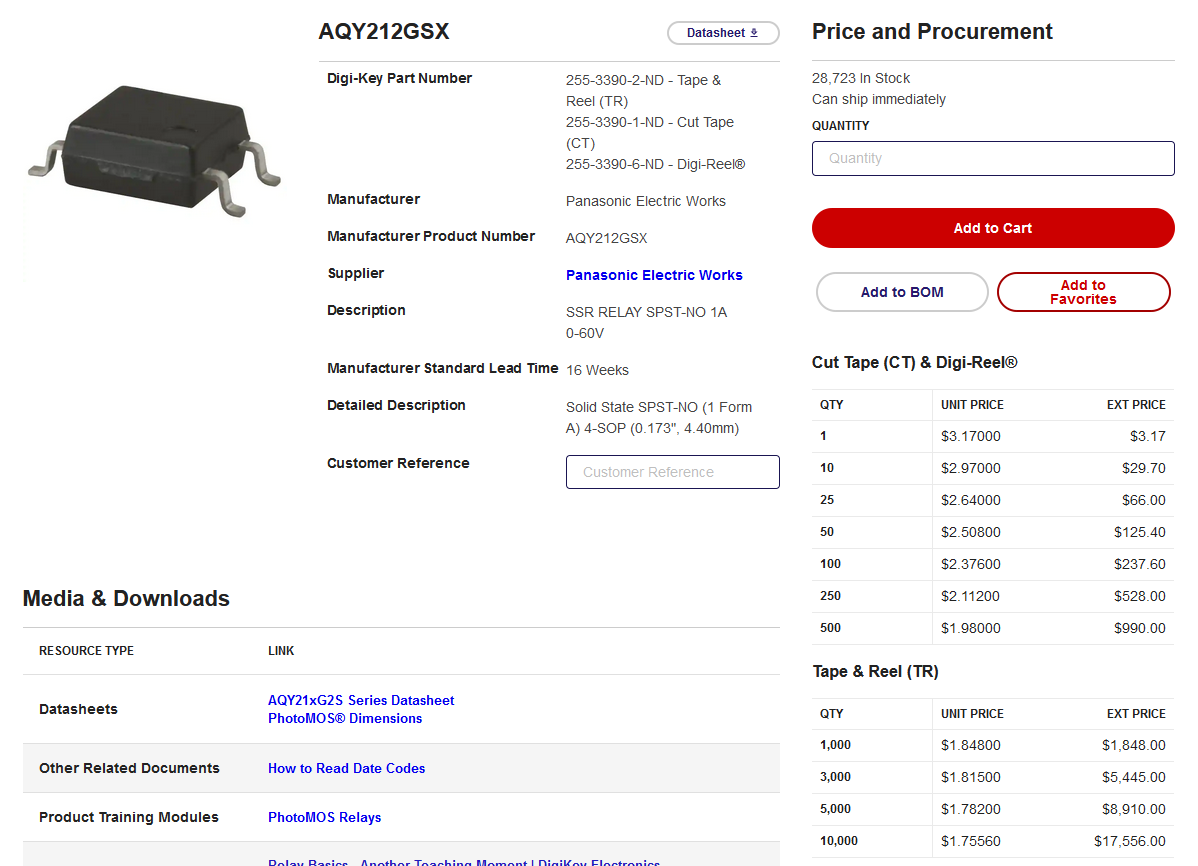Click the AQY212GSX relay product image
The width and height of the screenshot is (1198, 866).
[x=154, y=151]
